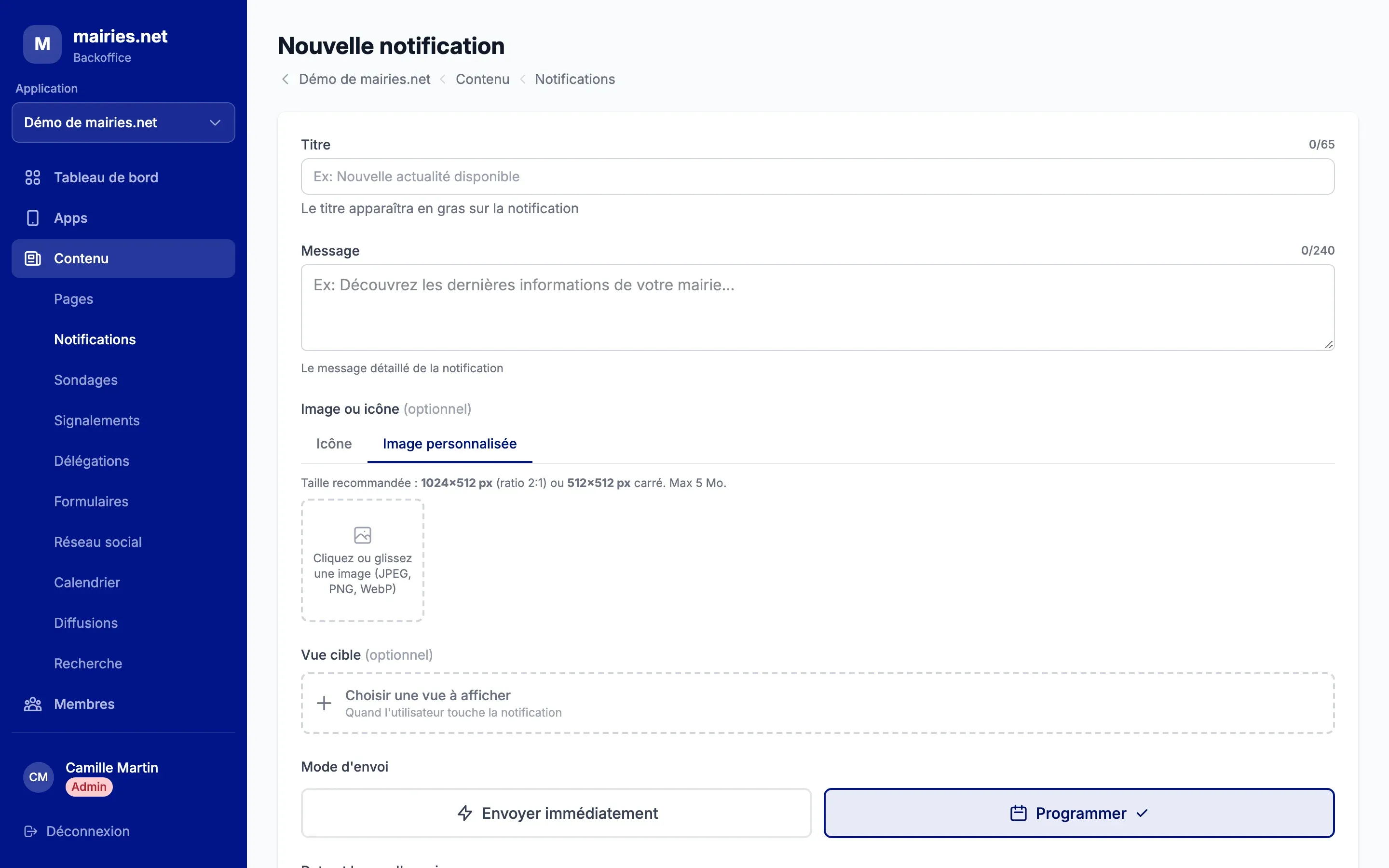Viewport: 1389px width, 868px height.
Task: Go to Notifications breadcrumb link
Action: click(574, 79)
